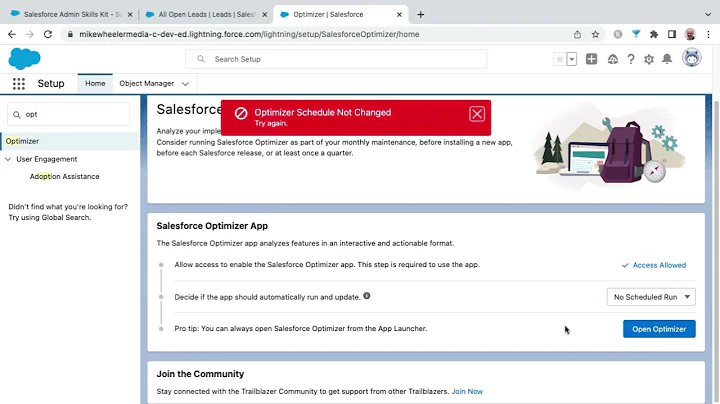This screenshot has width=720, height=404.
Task: Click the Favorites star icon
Action: click(x=559, y=59)
